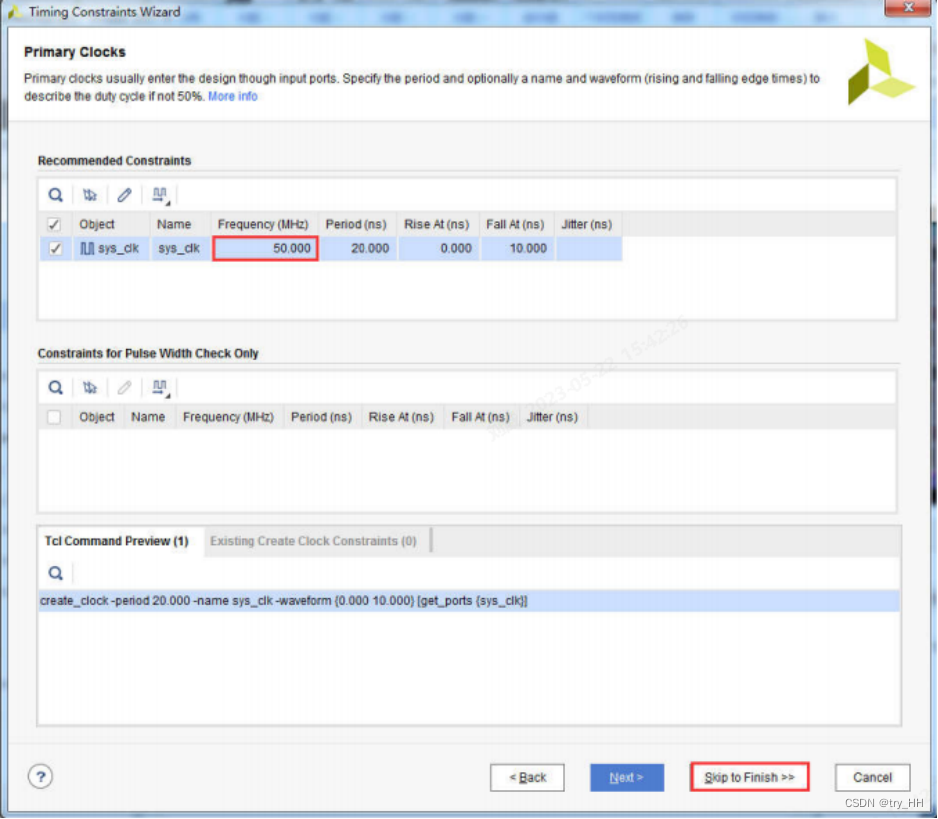Click the Period (ns) header in Recommended Constraints
Screen dimensions: 938x819
click(x=356, y=224)
